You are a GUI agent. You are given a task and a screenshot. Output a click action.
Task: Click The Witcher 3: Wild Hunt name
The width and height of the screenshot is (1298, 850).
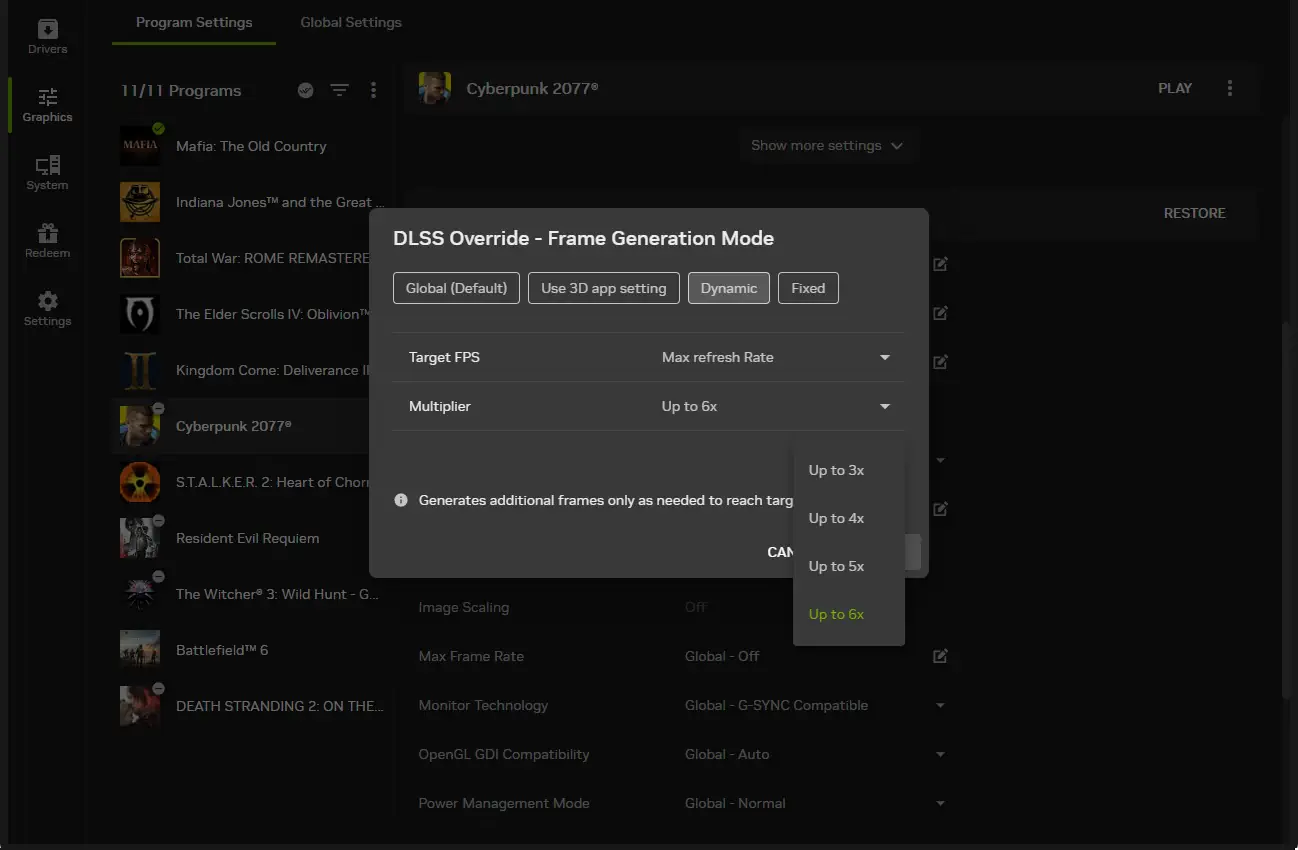pos(277,594)
